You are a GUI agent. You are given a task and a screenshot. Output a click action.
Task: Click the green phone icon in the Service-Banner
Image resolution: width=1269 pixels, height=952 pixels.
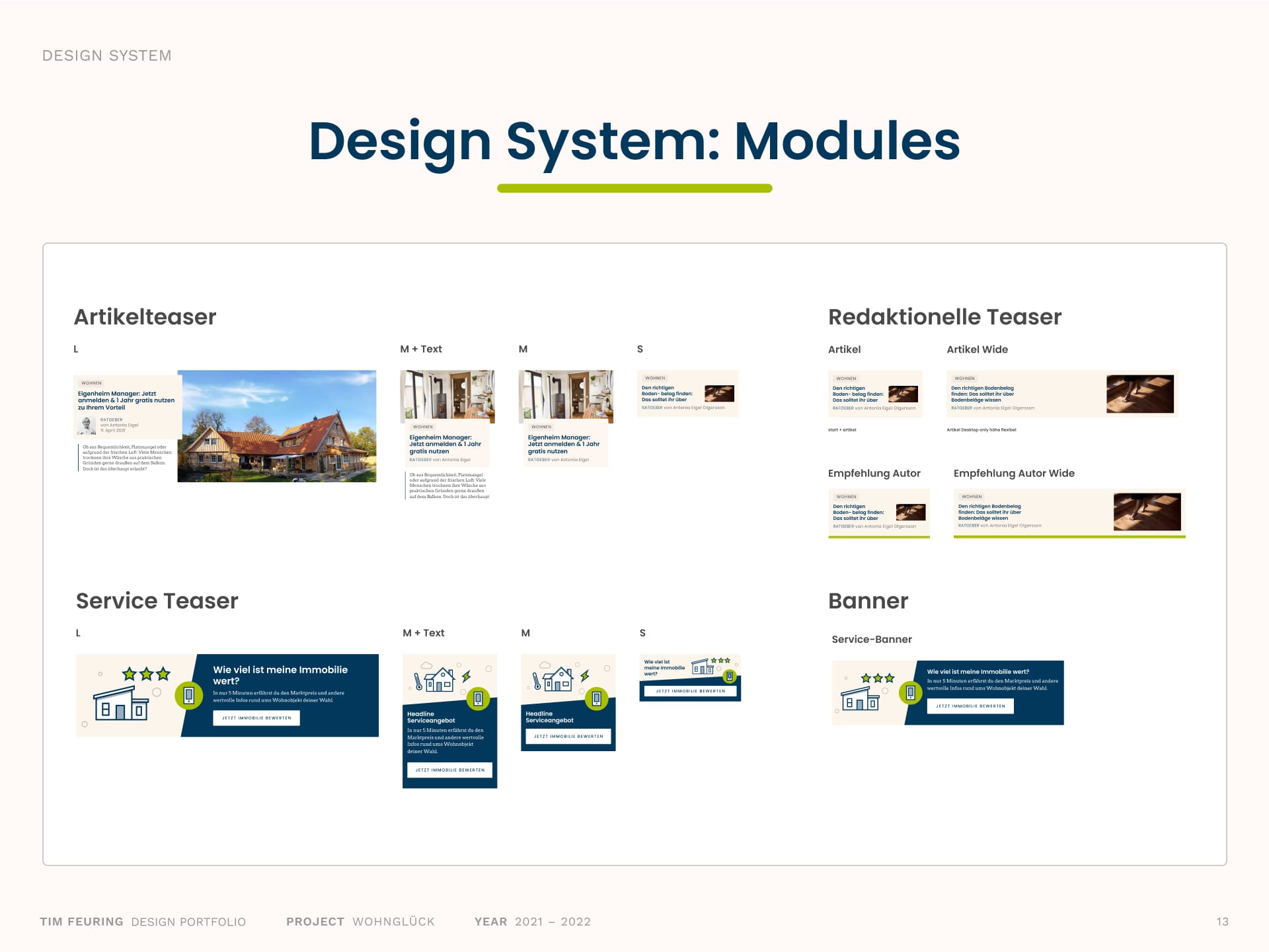(910, 692)
